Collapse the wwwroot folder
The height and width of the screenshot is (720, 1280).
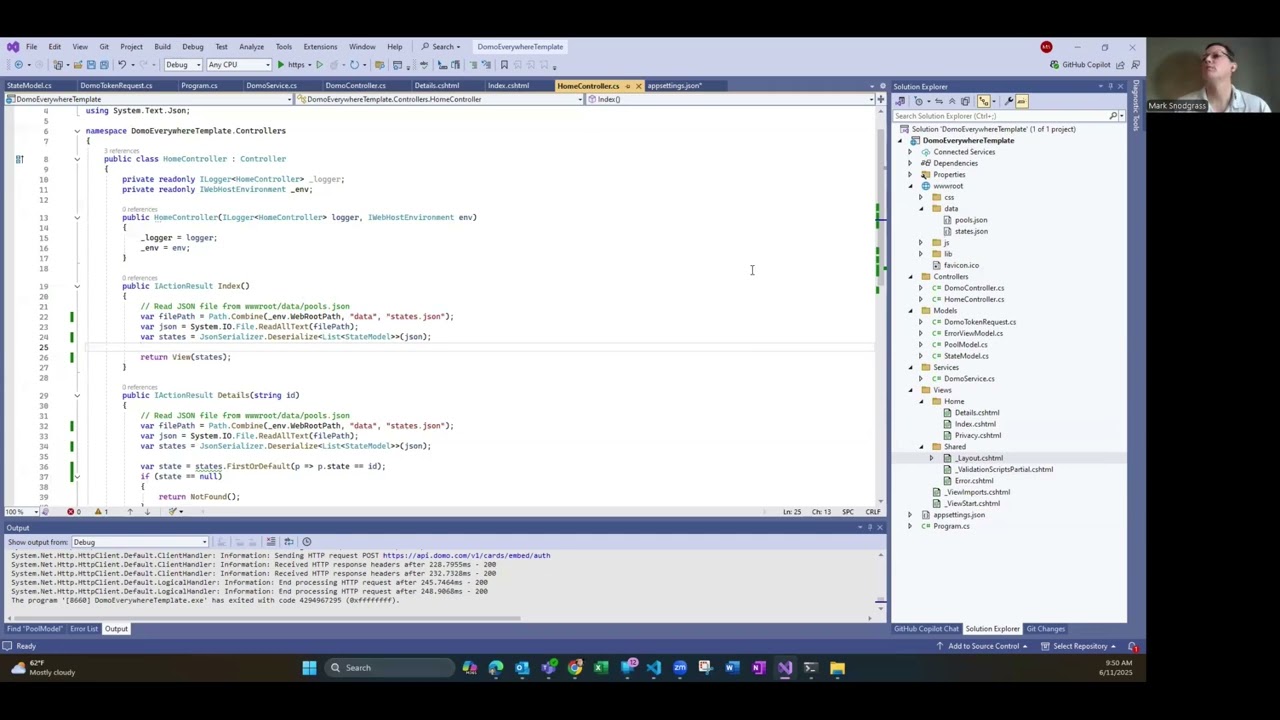click(911, 186)
